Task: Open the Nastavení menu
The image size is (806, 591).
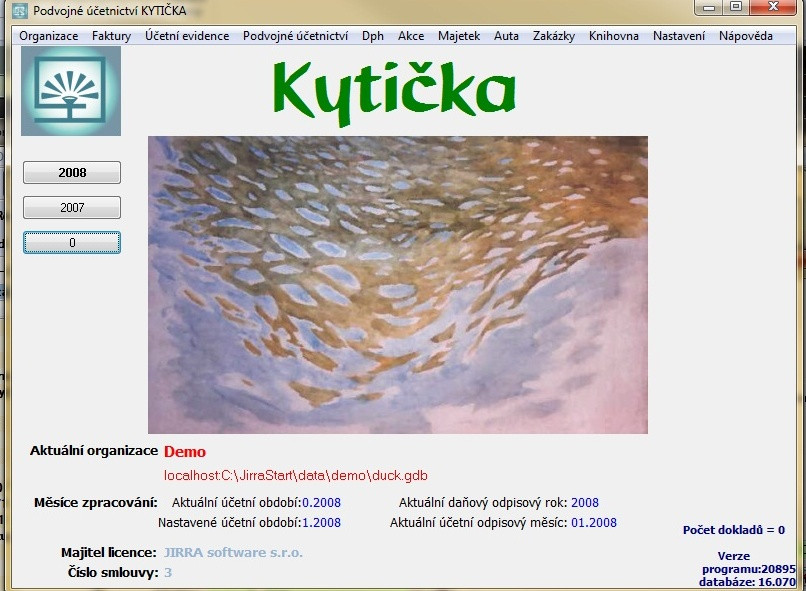Action: click(x=679, y=36)
